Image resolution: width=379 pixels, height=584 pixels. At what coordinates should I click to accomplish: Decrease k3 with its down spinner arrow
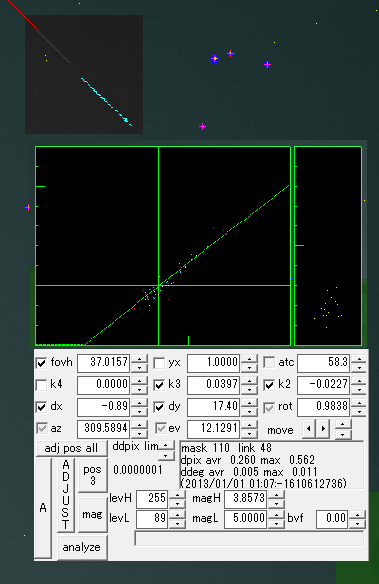click(x=249, y=390)
